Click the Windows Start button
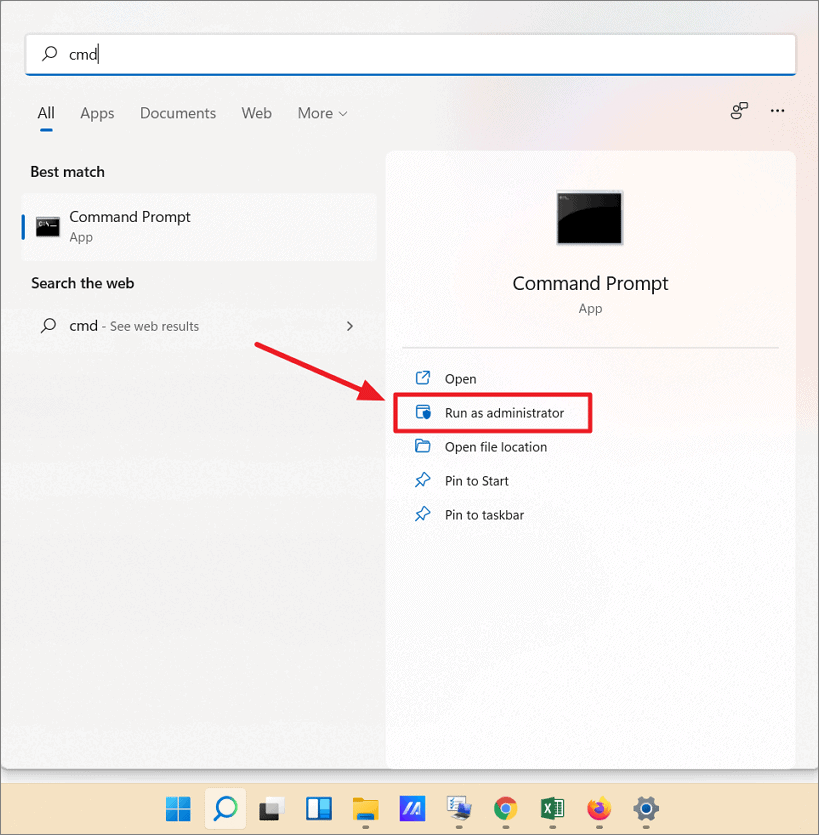819x835 pixels. [x=178, y=809]
